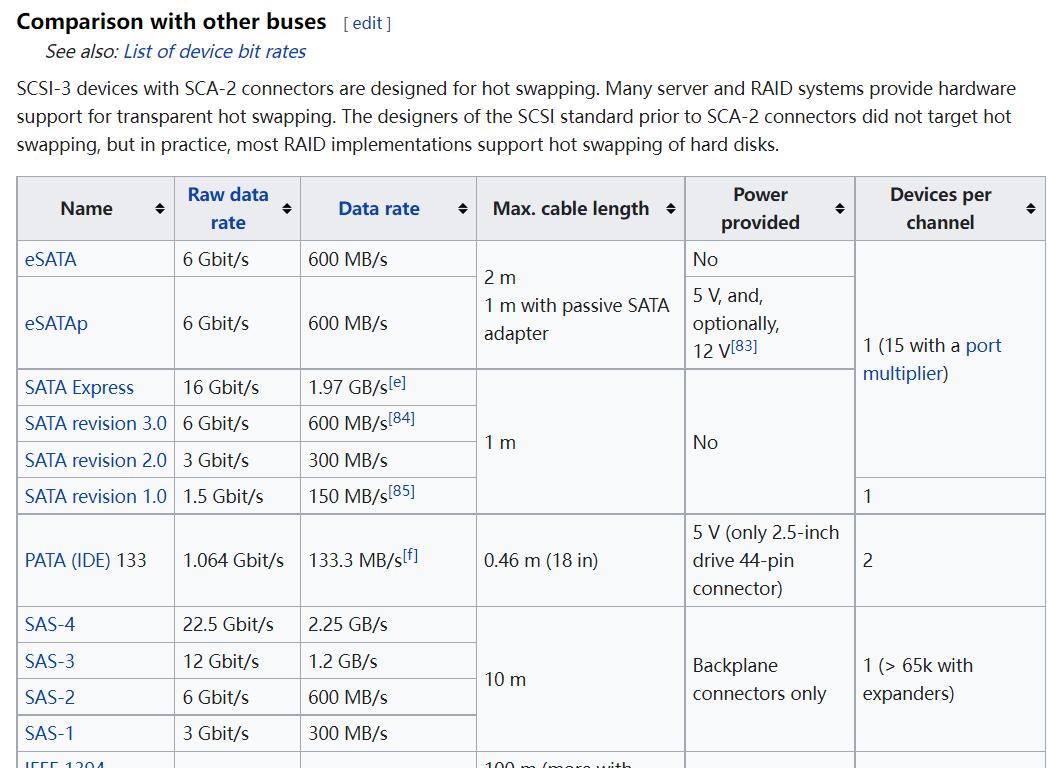Screen dimensions: 1058x768
Task: Select the 12 Gbit/s cell
Action: (x=238, y=661)
